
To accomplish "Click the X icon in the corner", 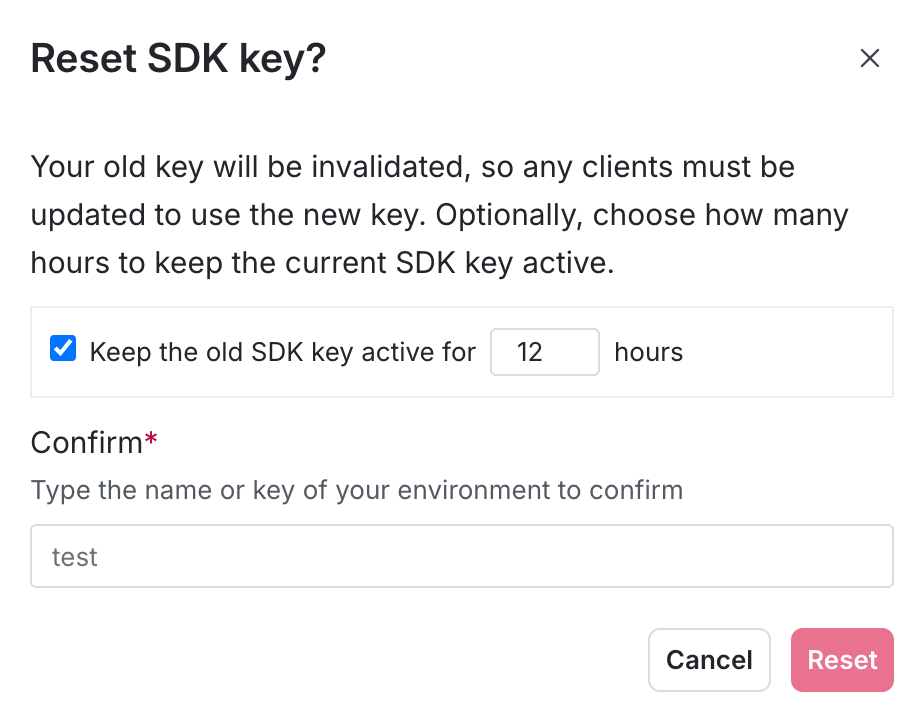I will point(869,58).
